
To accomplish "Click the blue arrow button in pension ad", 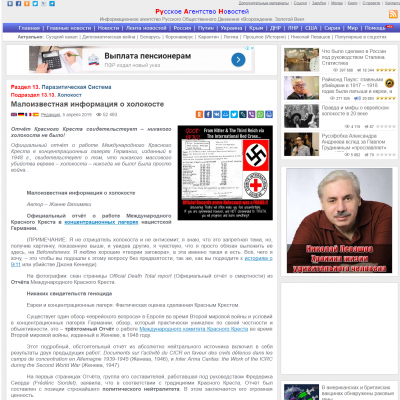I will pyautogui.click(x=238, y=60).
